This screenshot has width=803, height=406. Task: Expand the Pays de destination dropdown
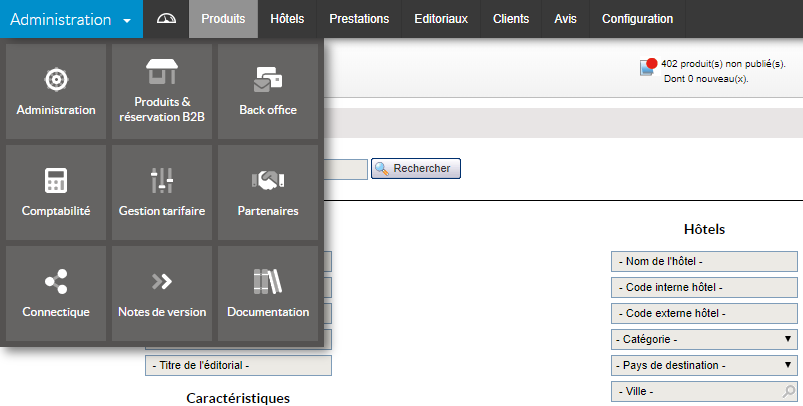coord(705,365)
